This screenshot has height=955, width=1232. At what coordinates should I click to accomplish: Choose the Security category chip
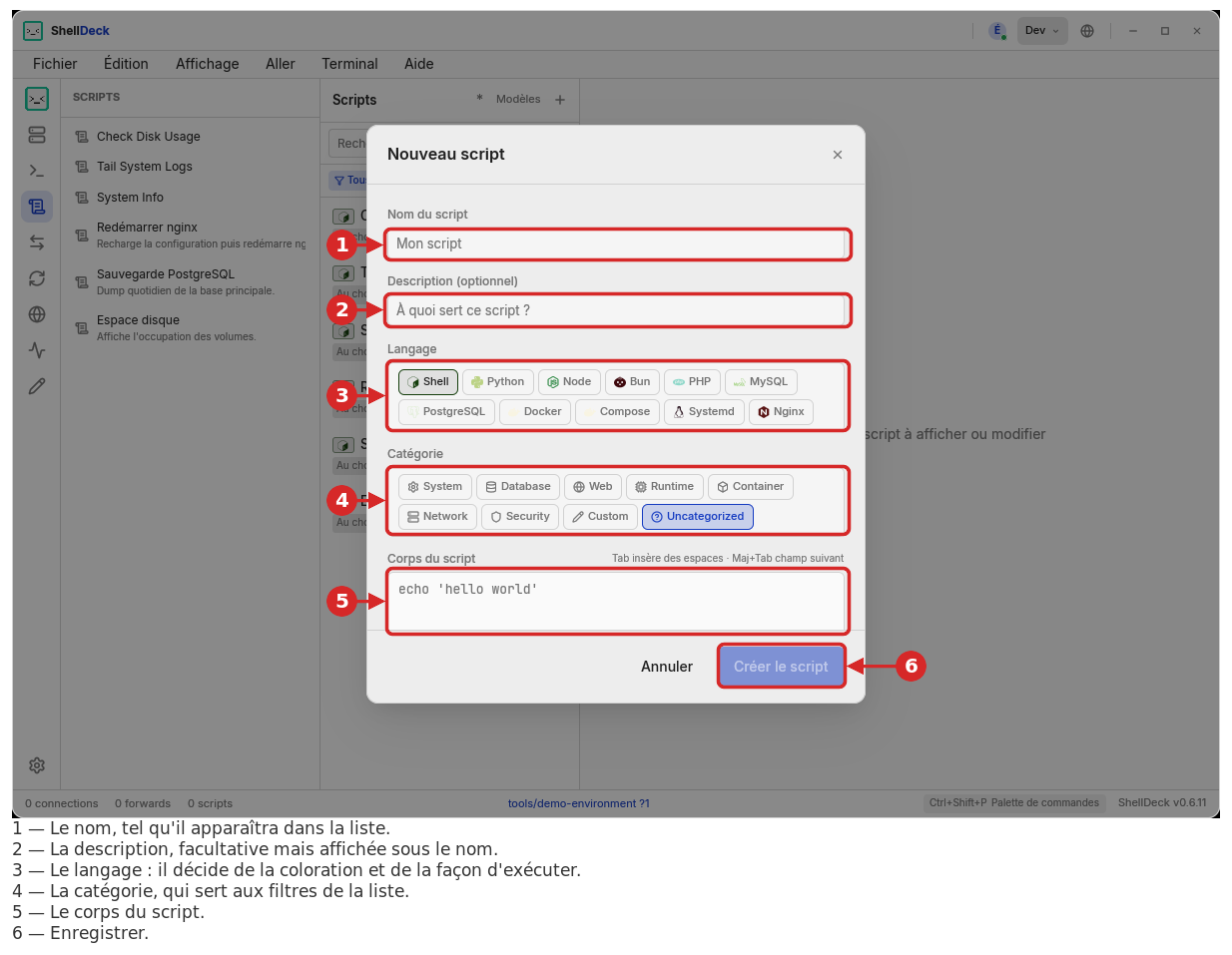pyautogui.click(x=520, y=517)
